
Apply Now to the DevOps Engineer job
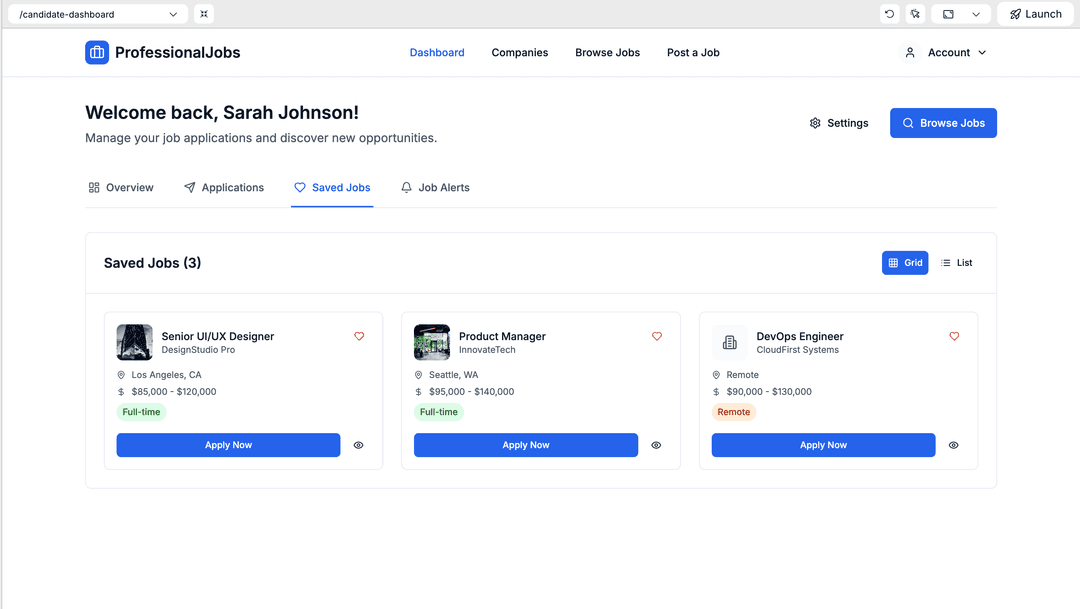pos(823,445)
